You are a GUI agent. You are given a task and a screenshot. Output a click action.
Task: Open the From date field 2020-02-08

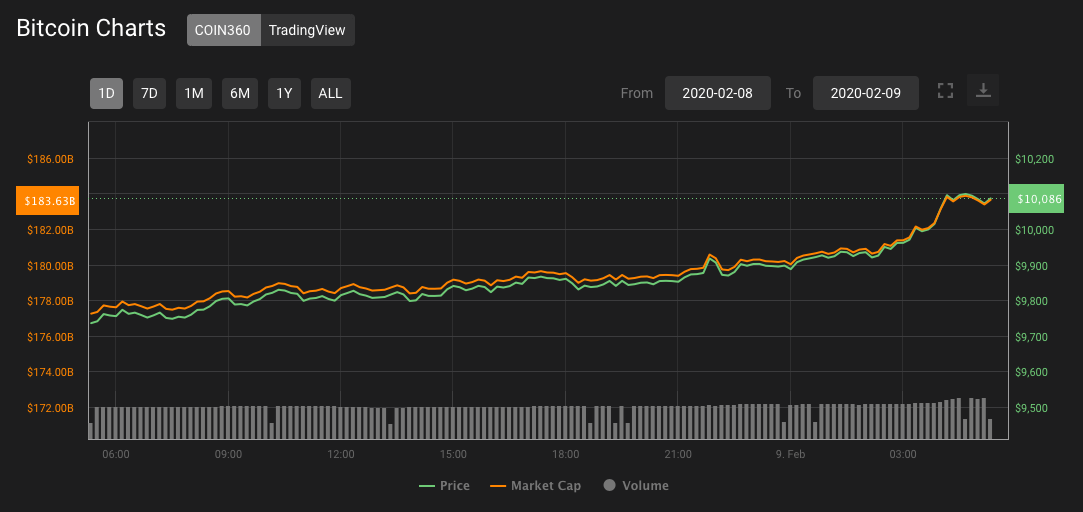[x=718, y=93]
